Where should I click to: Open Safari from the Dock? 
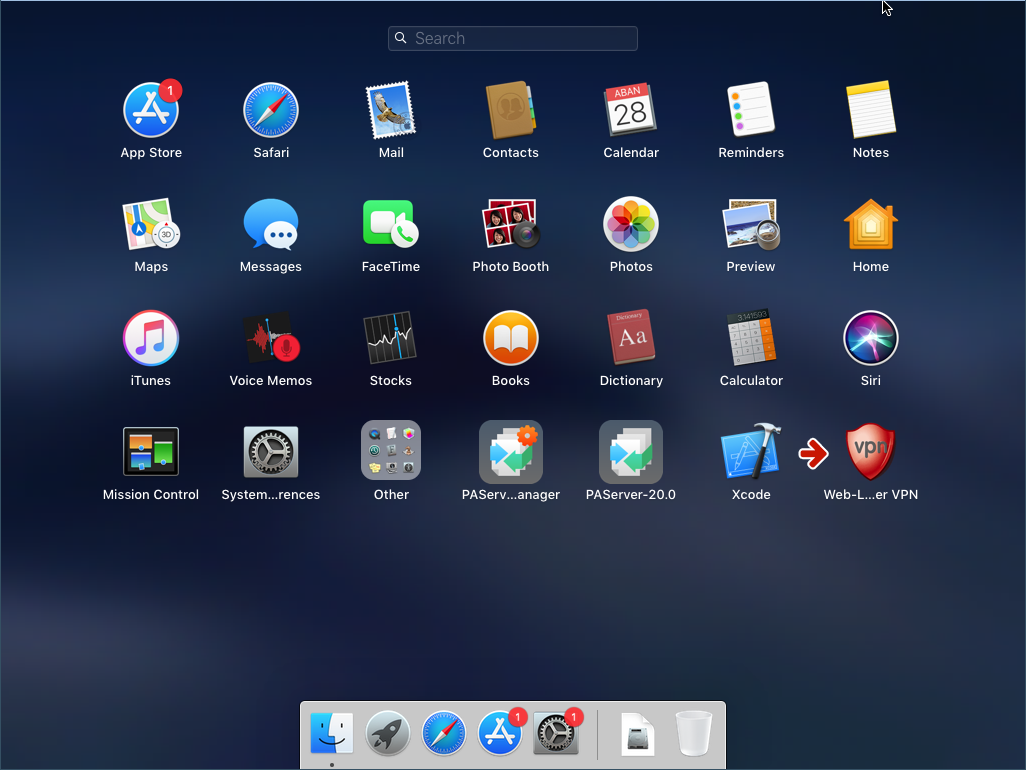[x=444, y=733]
